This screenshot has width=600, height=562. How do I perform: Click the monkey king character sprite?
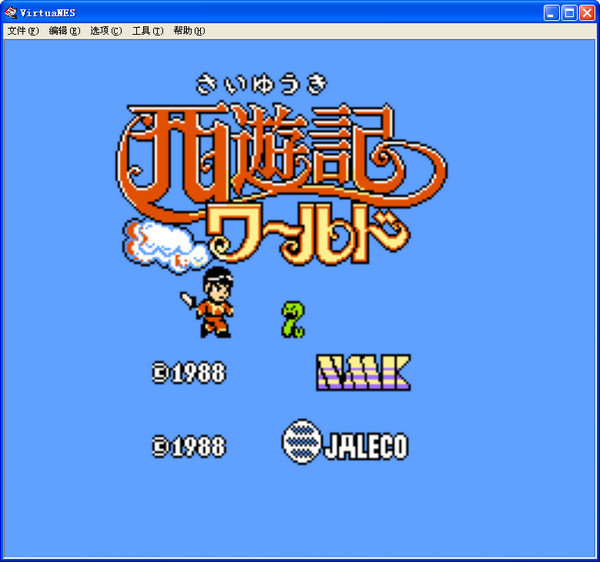point(209,302)
